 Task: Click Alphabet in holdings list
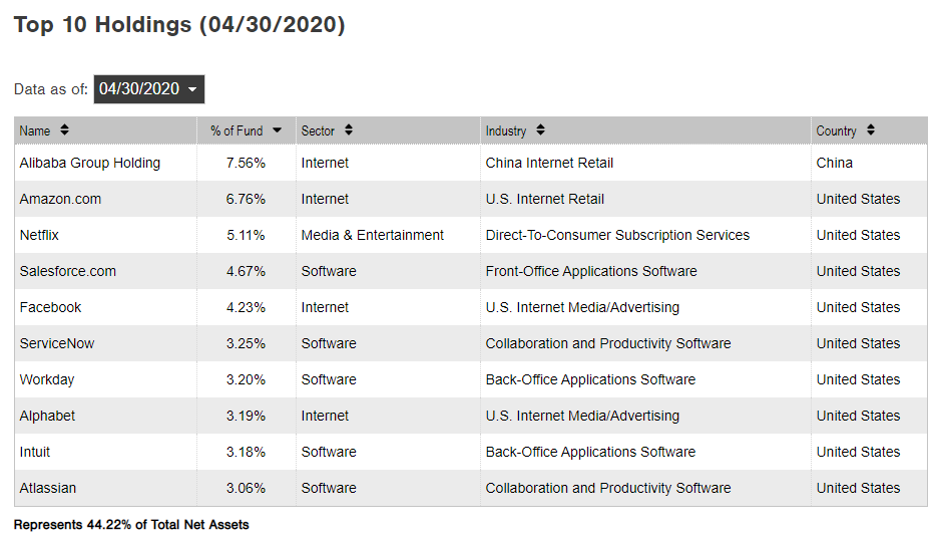point(47,415)
